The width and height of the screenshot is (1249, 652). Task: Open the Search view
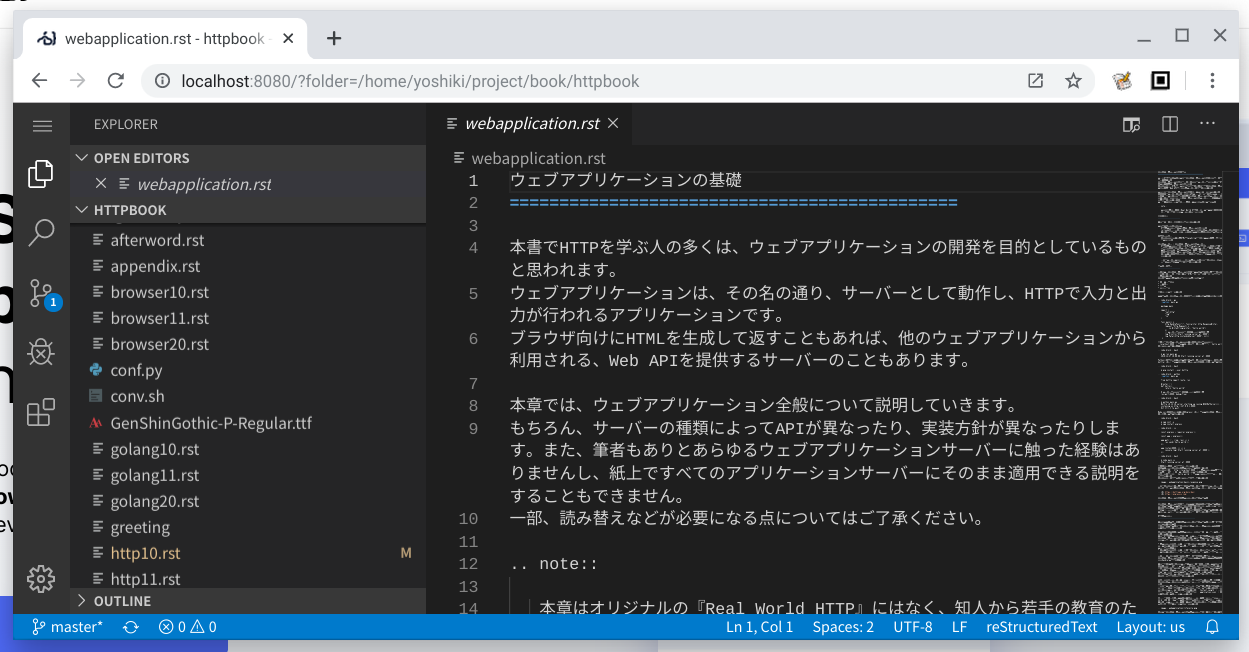point(40,232)
